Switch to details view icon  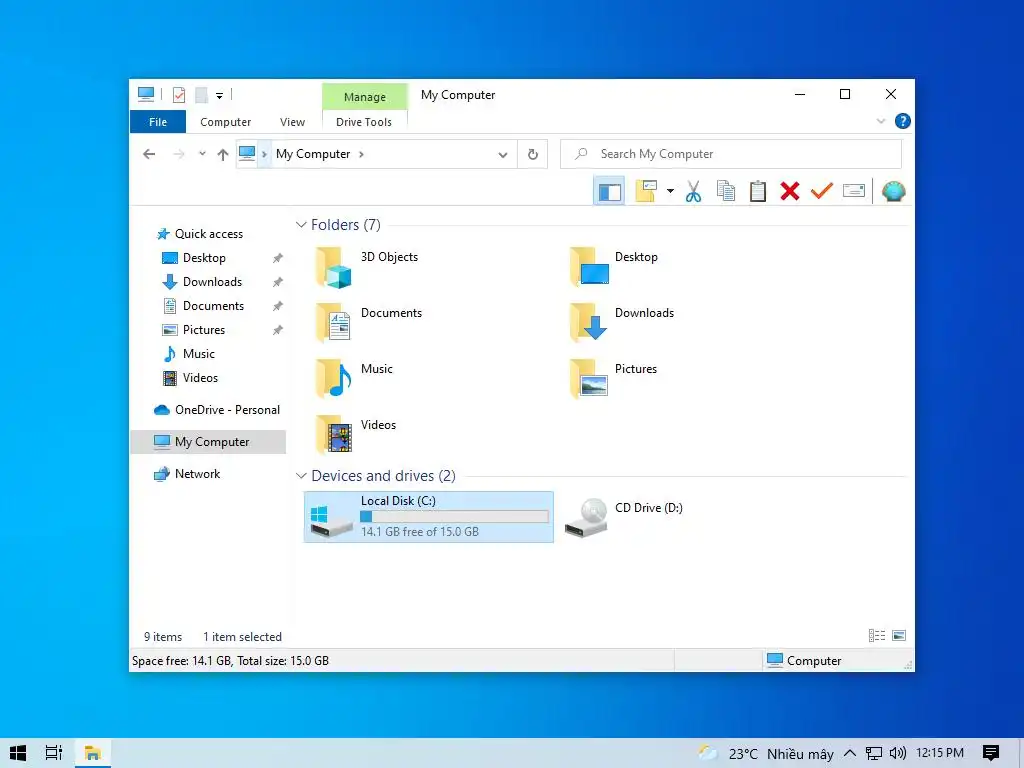pyautogui.click(x=876, y=635)
